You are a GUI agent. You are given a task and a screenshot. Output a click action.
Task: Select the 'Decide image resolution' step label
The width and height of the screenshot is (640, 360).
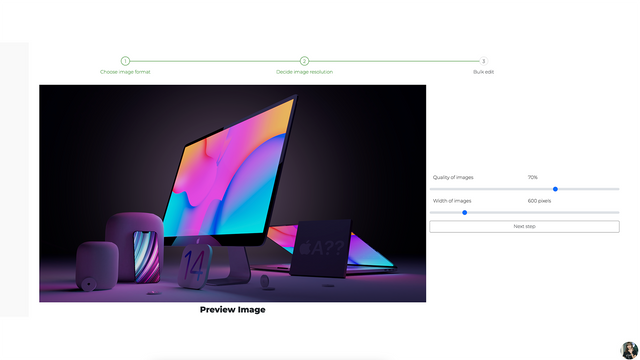pos(304,72)
